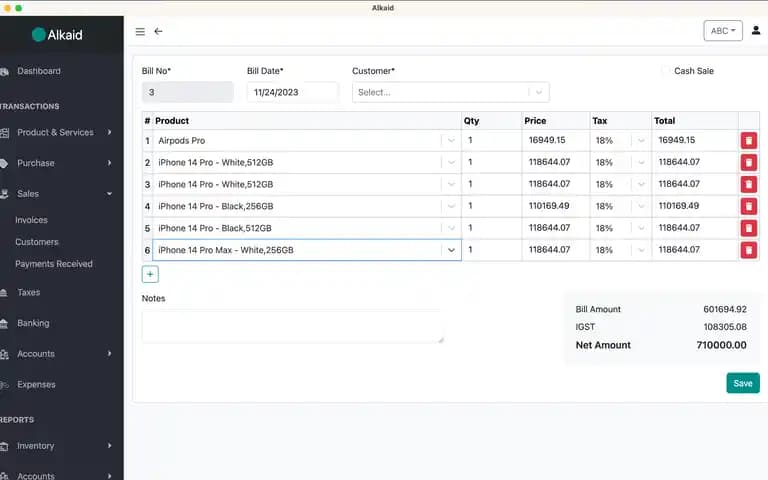
Task: Open the Banking section
Action: click(33, 323)
